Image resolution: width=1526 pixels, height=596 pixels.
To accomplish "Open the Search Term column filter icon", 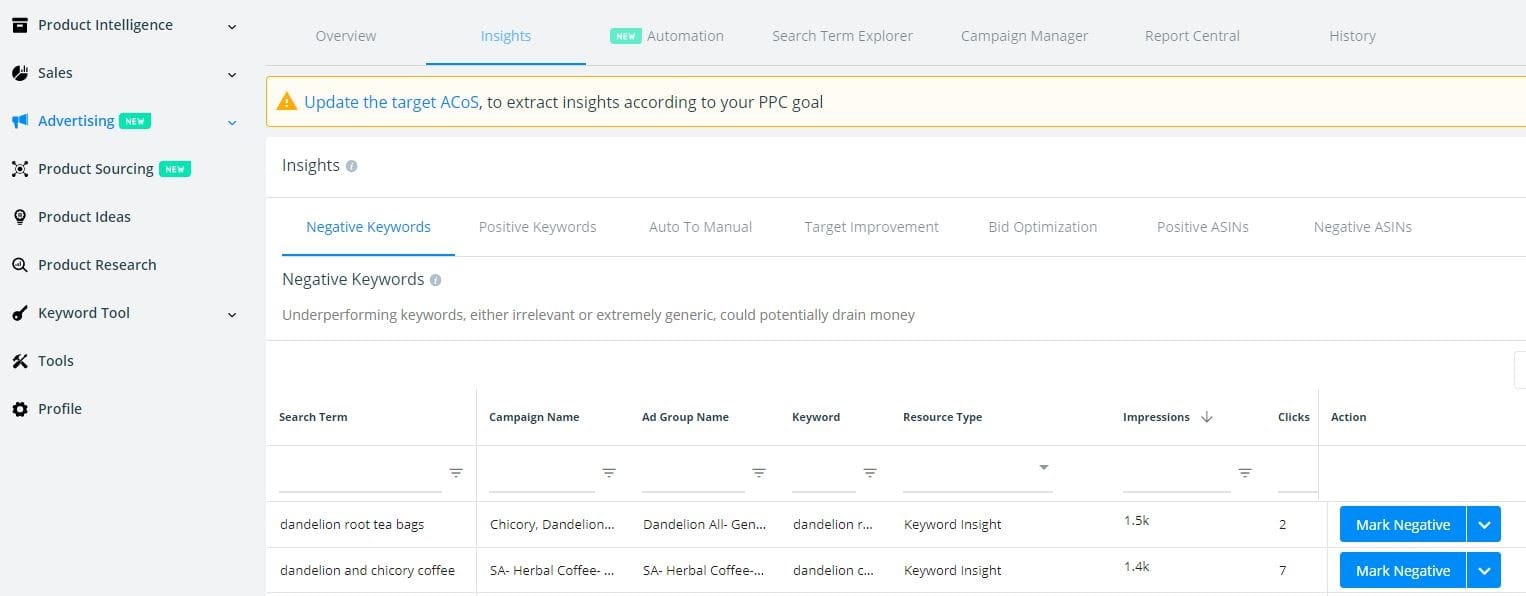I will click(456, 473).
